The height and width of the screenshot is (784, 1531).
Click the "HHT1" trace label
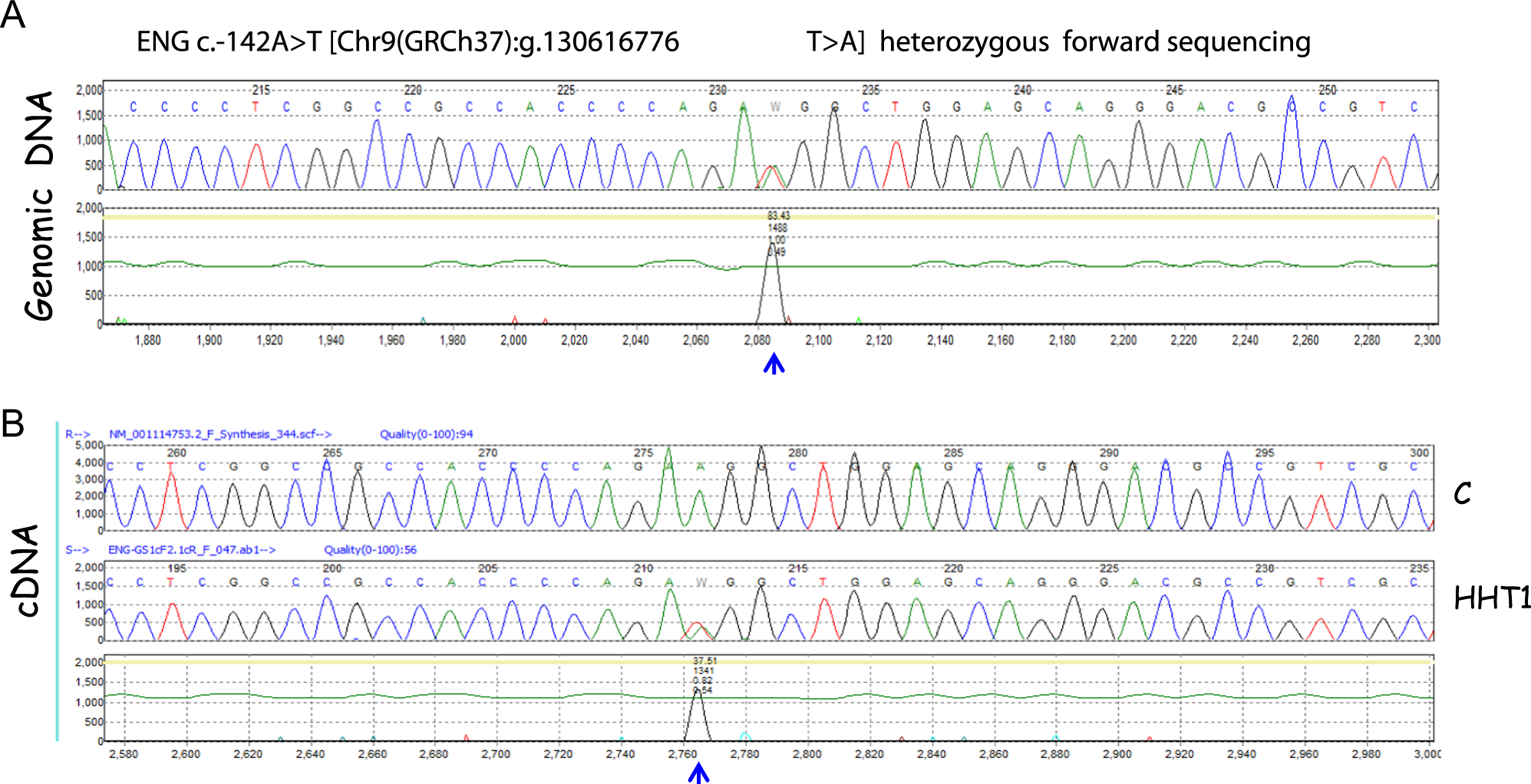pos(1492,598)
